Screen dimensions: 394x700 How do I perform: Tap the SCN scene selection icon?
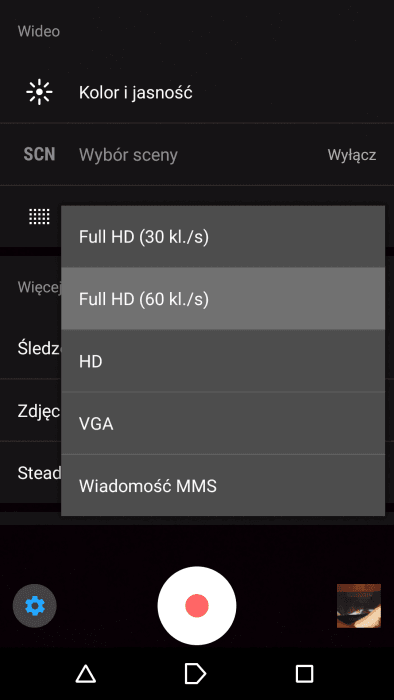tap(39, 154)
